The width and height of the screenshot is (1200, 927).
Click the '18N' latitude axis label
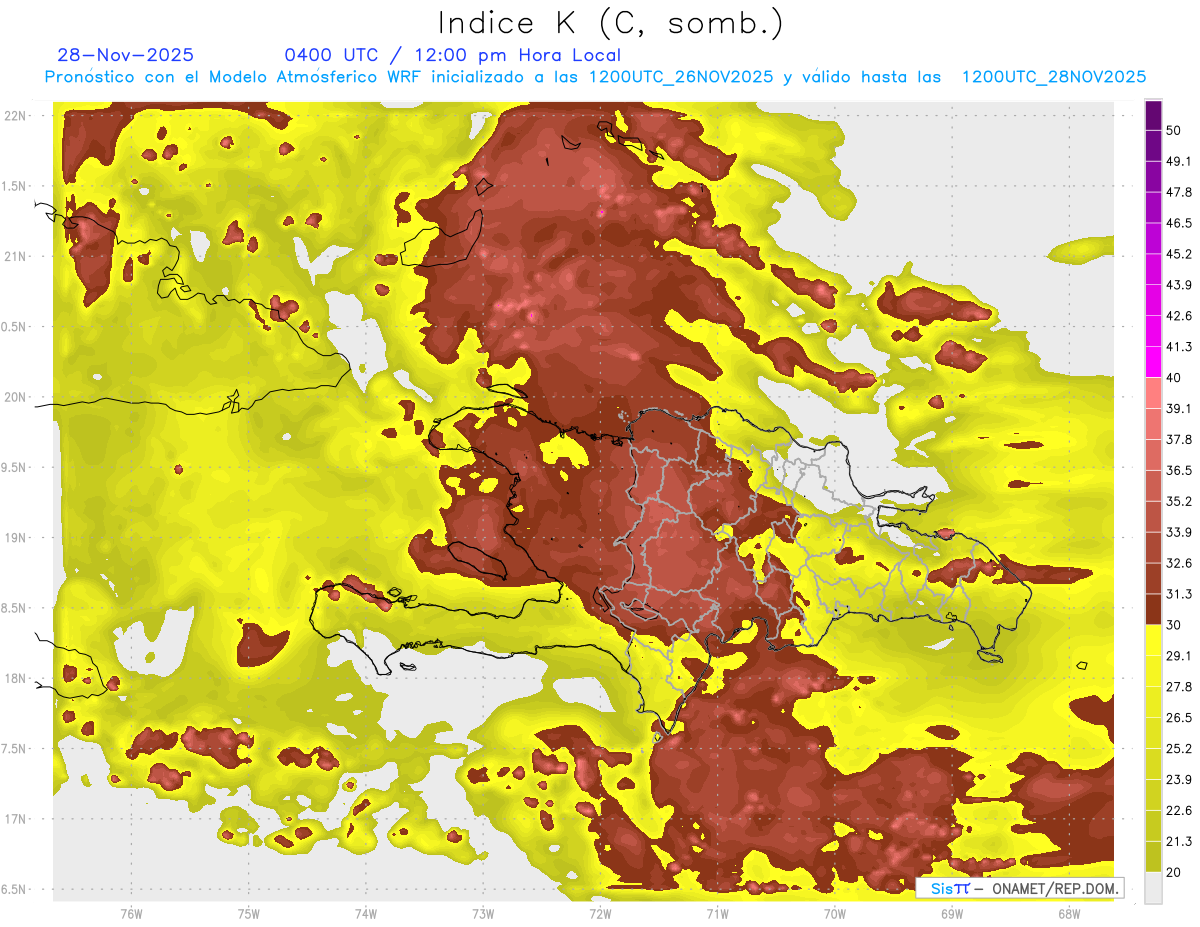pyautogui.click(x=15, y=678)
